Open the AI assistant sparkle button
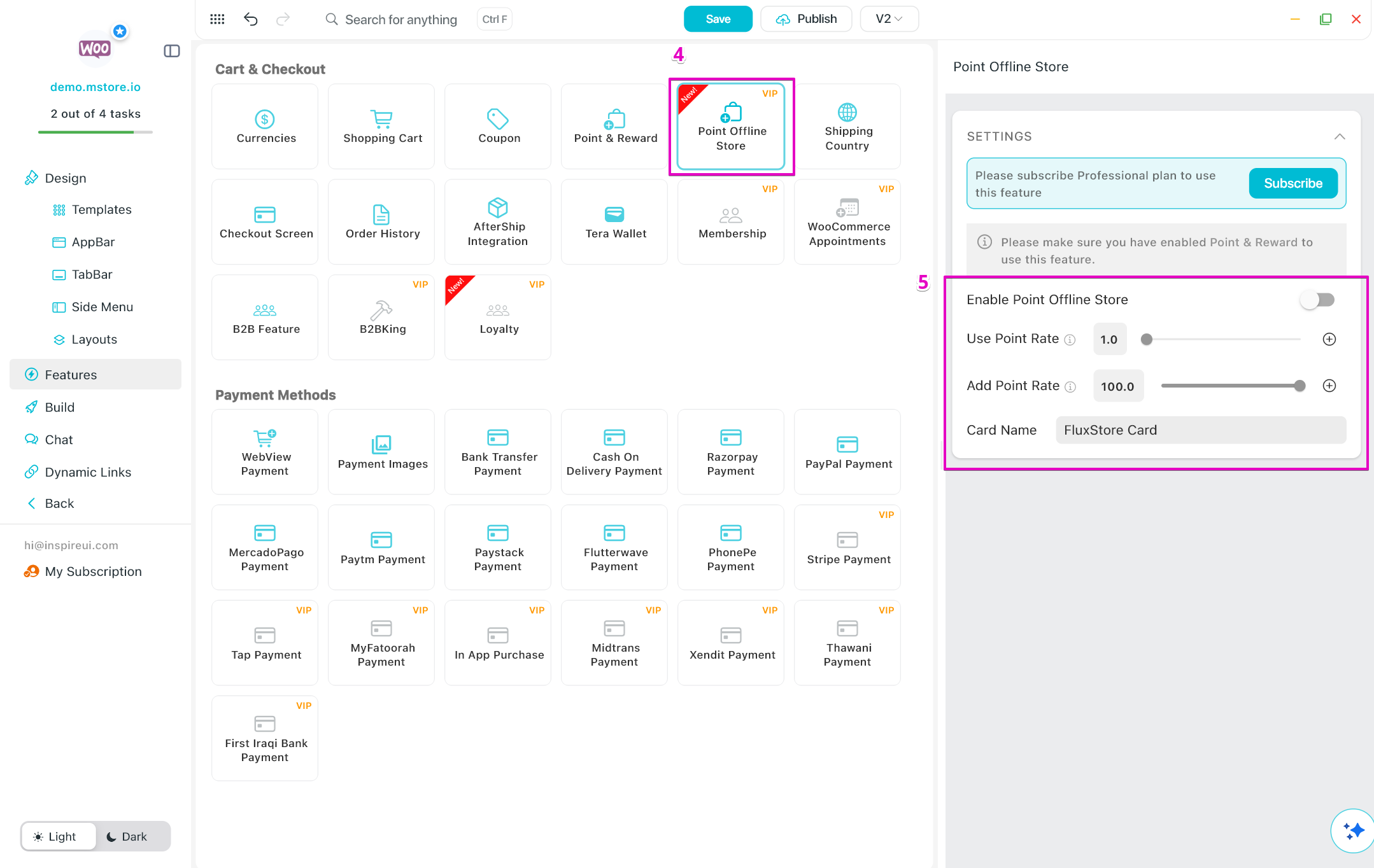1374x868 pixels. (1352, 830)
